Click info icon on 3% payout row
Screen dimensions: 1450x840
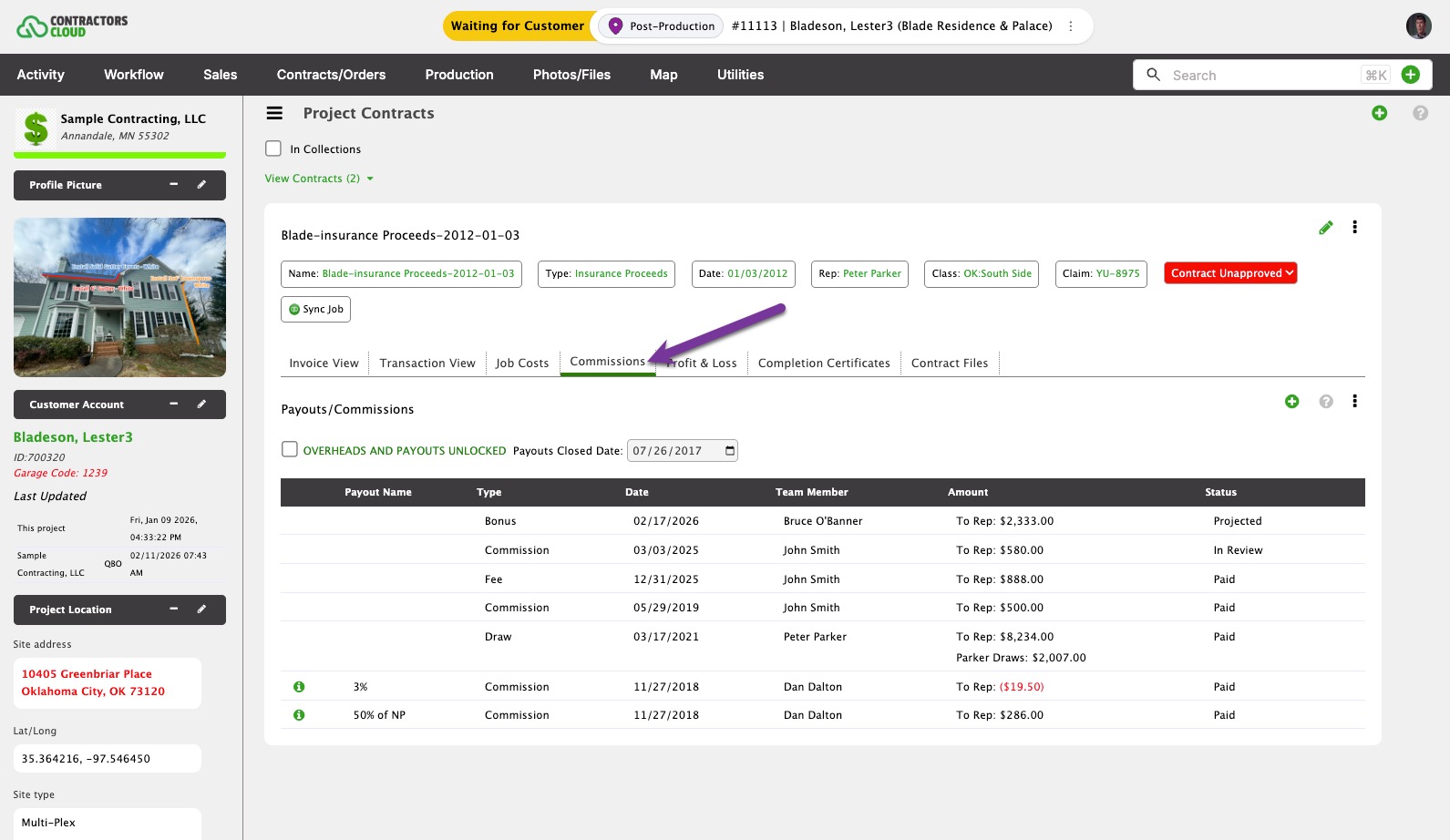tap(299, 687)
